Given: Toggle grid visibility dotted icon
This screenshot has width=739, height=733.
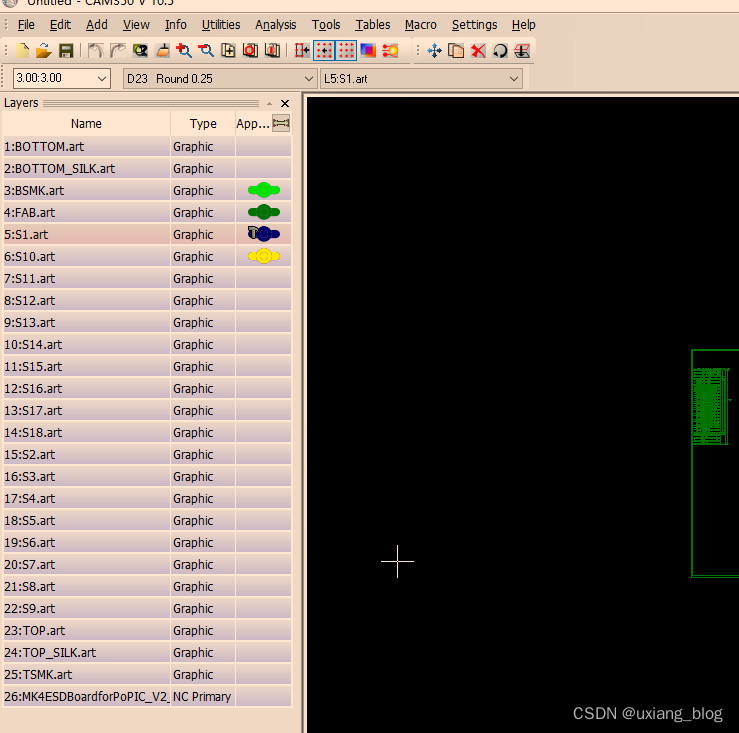Looking at the screenshot, I should (346, 50).
